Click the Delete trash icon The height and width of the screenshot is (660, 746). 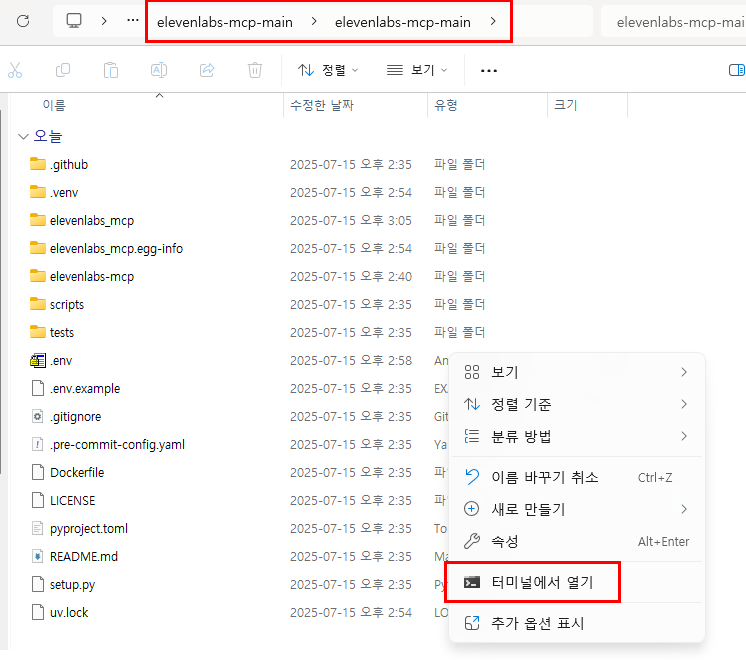click(x=255, y=70)
